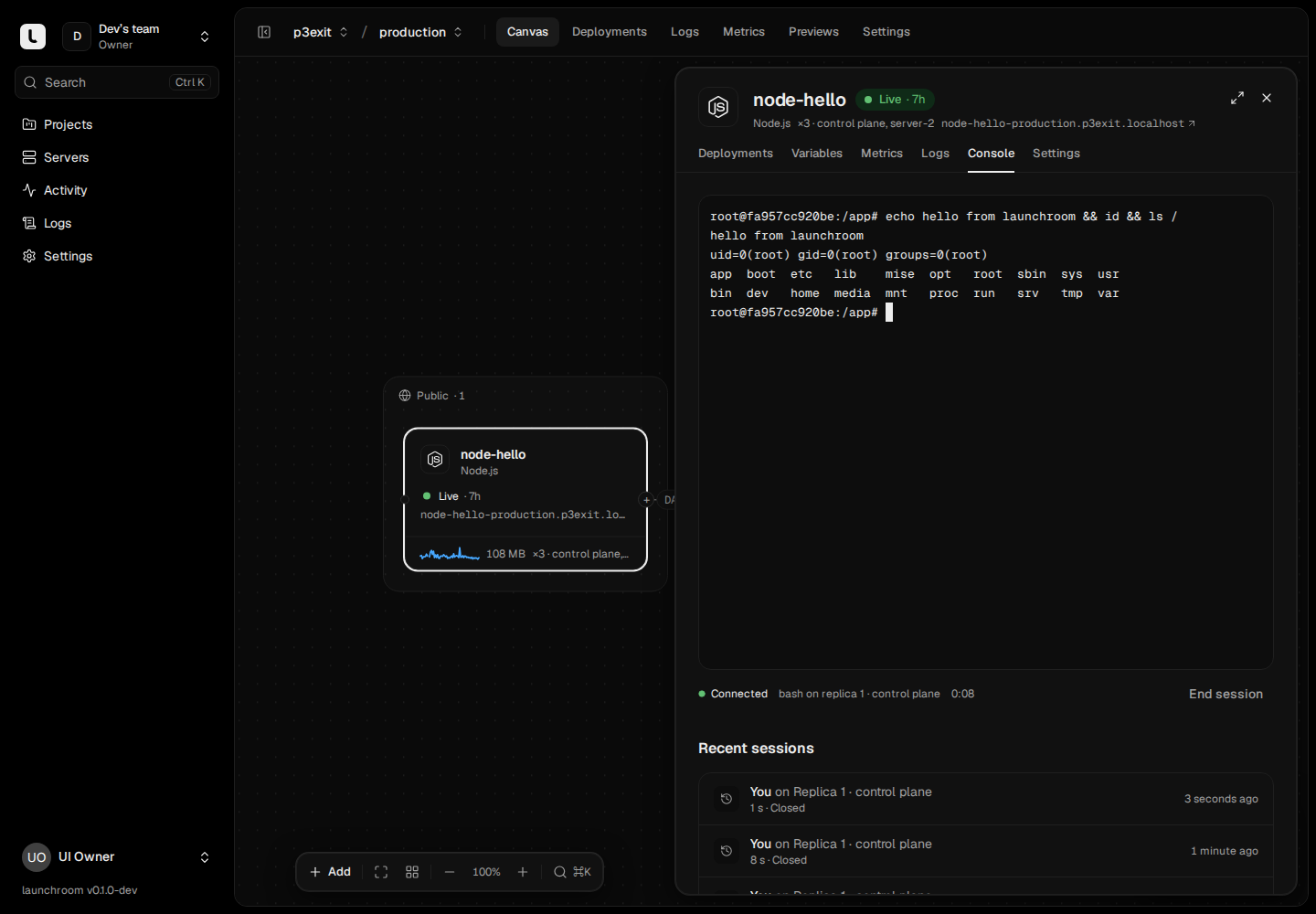Zoom in with the plus icon
This screenshot has height=914, width=1316.
click(x=523, y=872)
